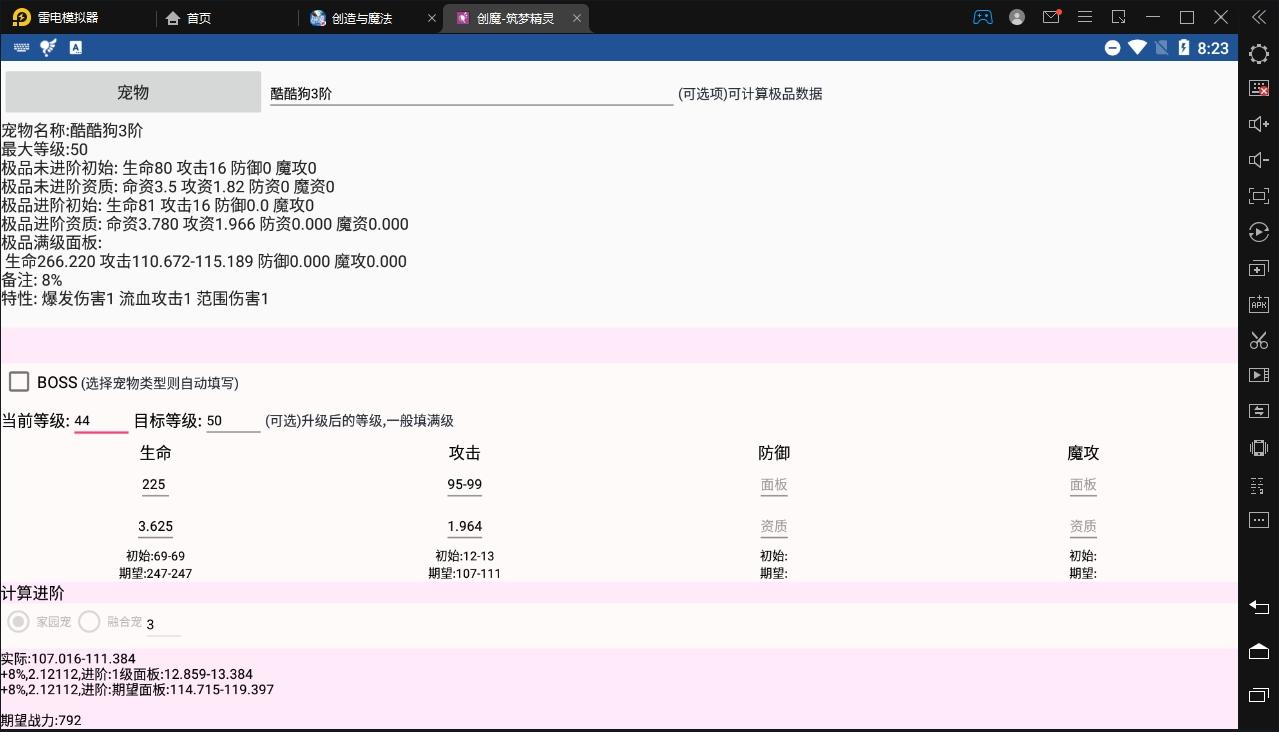The height and width of the screenshot is (732, 1279).
Task: Switch to 创造与魔法 tab
Action: (352, 18)
